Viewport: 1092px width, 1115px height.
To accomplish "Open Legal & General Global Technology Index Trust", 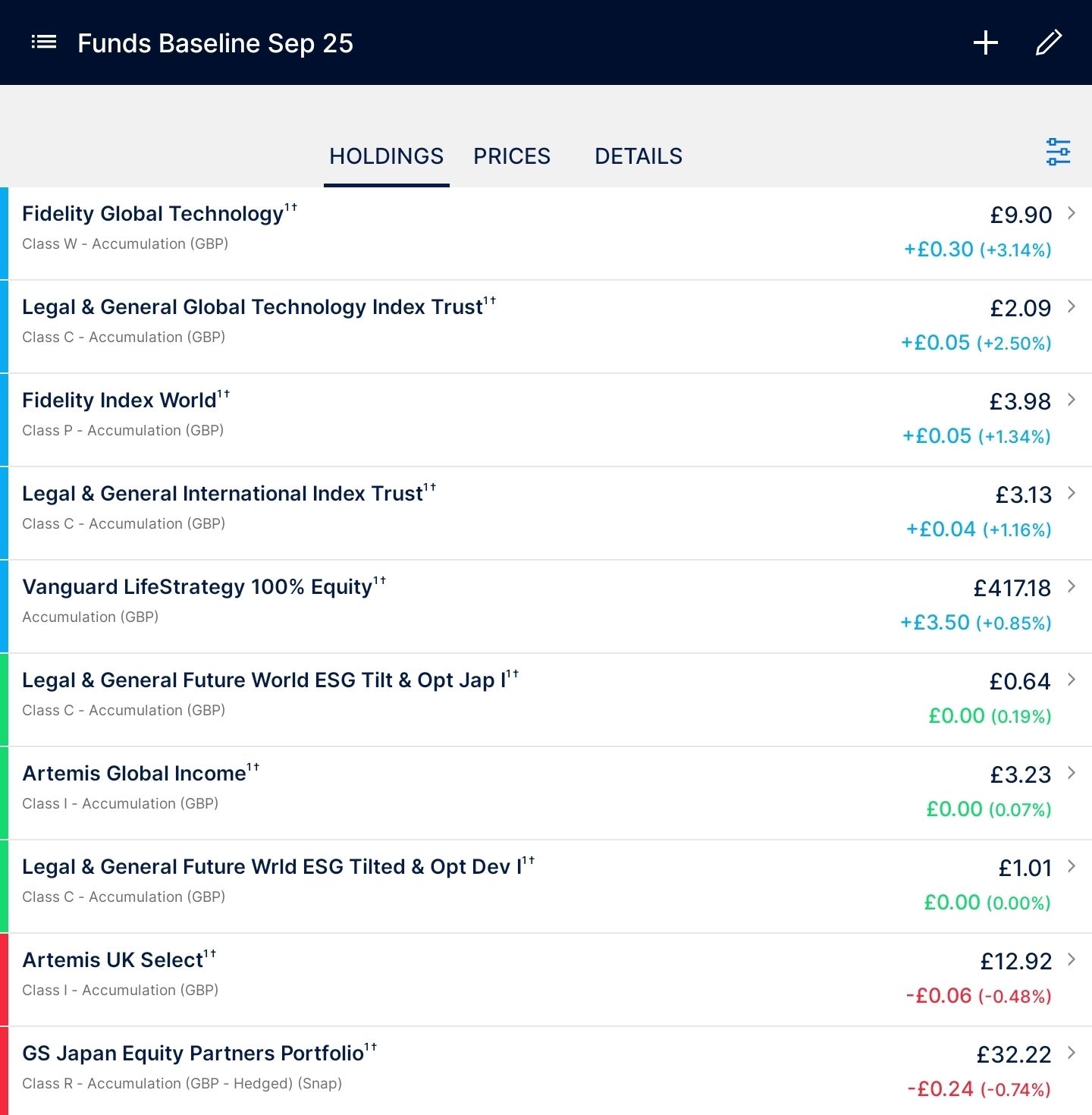I will pos(253,307).
